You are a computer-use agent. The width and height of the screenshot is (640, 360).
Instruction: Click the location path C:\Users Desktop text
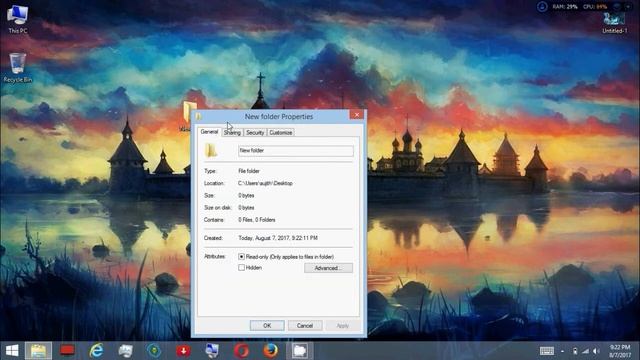[265, 183]
